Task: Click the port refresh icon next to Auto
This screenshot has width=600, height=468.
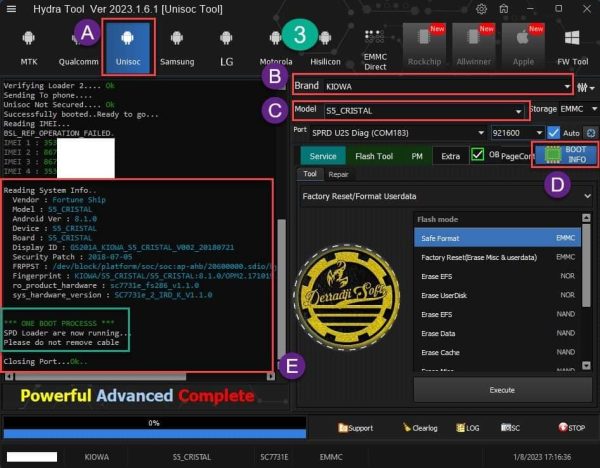Action: [590, 133]
